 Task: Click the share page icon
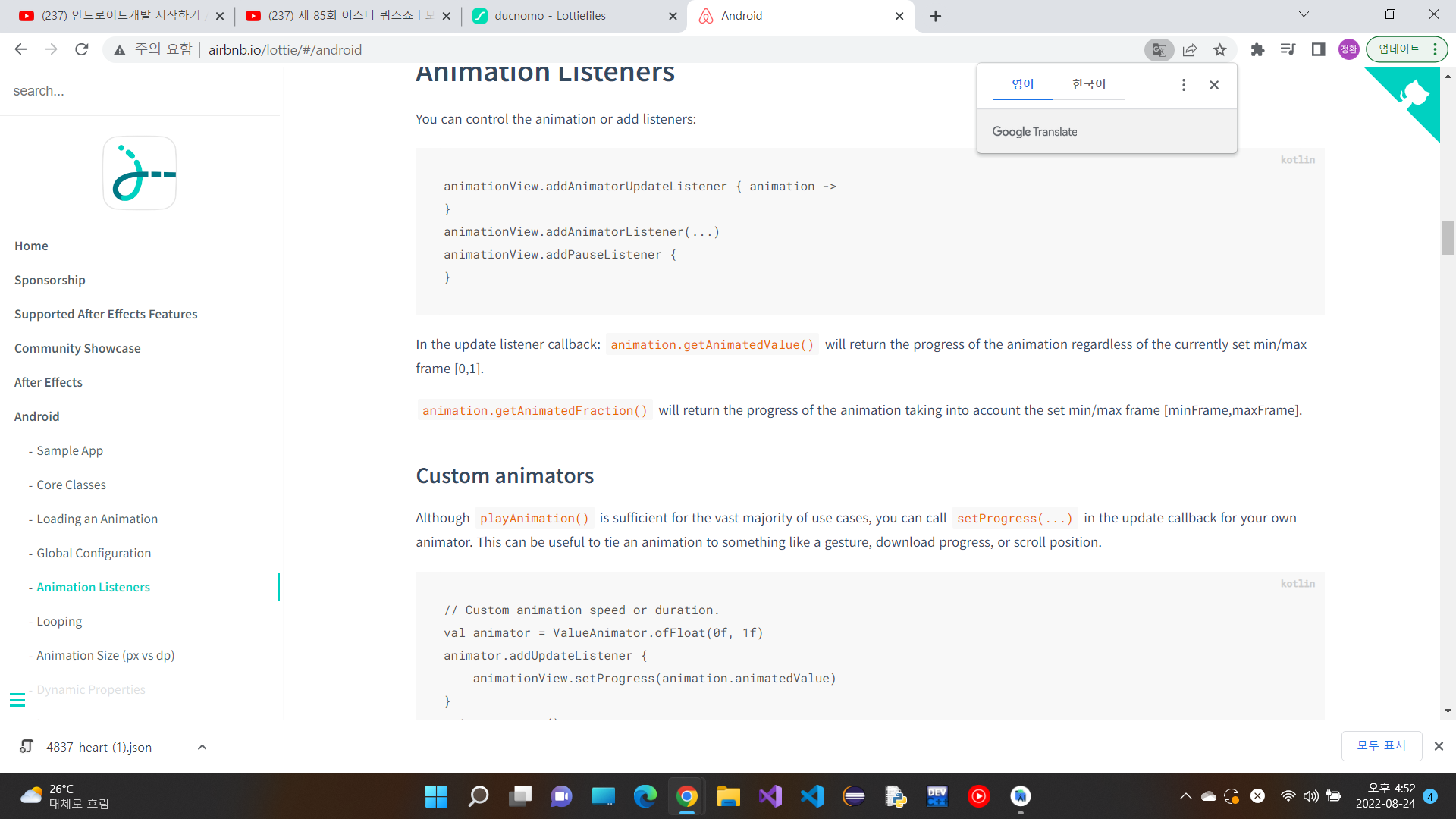click(x=1189, y=50)
